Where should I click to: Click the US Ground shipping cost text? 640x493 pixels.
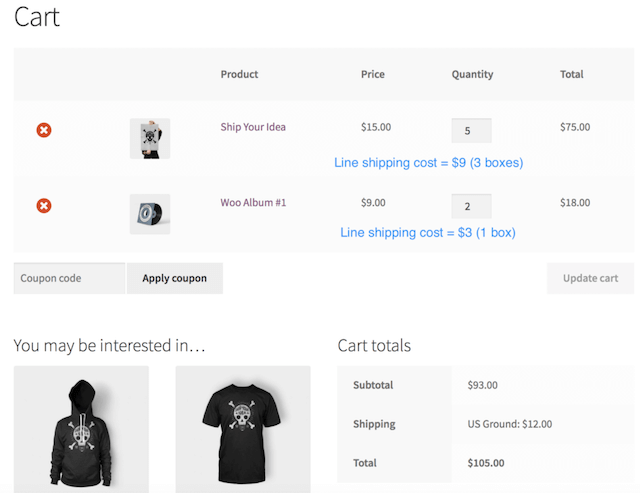click(509, 424)
